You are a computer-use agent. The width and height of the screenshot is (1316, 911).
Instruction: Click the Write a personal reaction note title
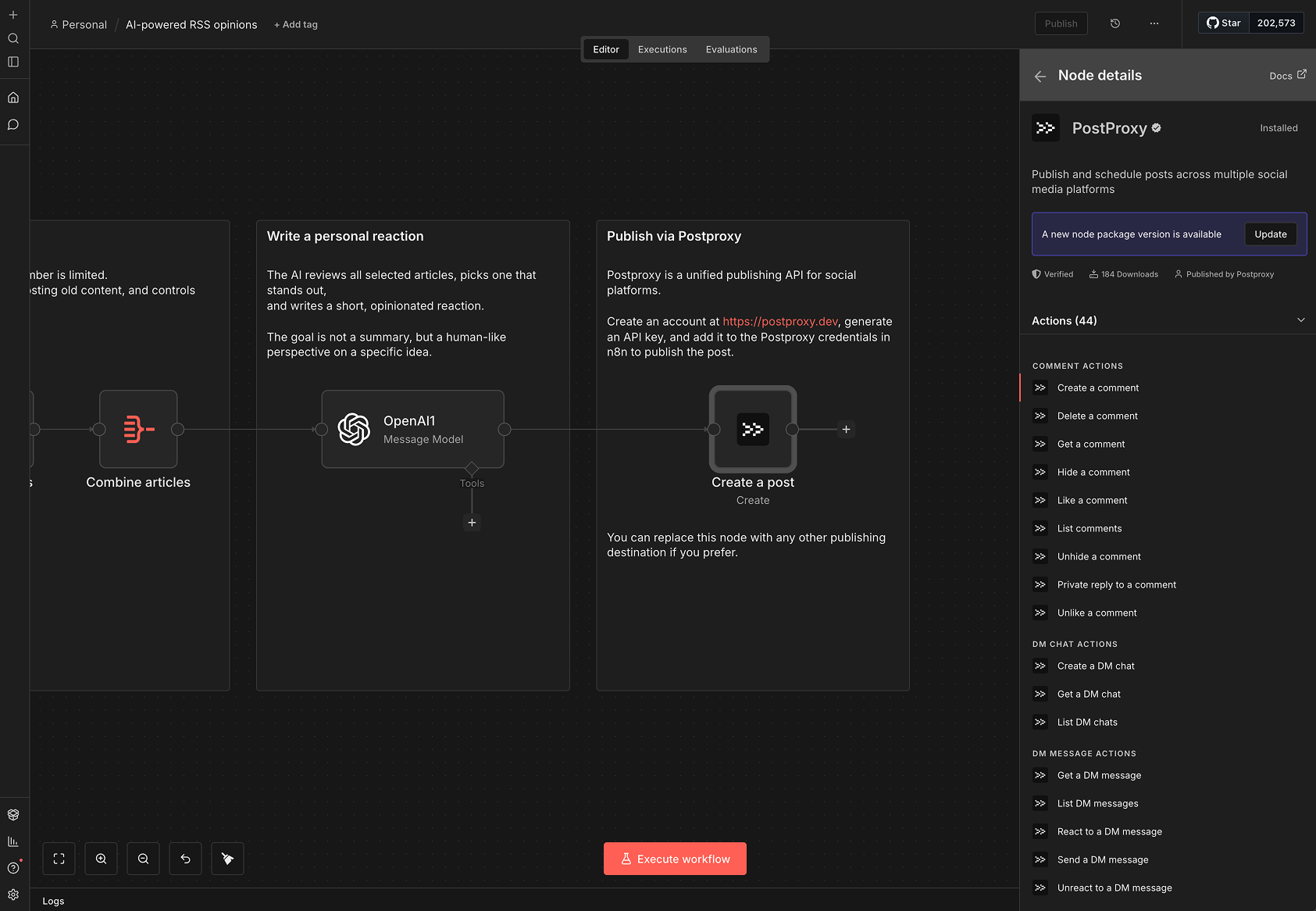[x=345, y=236]
